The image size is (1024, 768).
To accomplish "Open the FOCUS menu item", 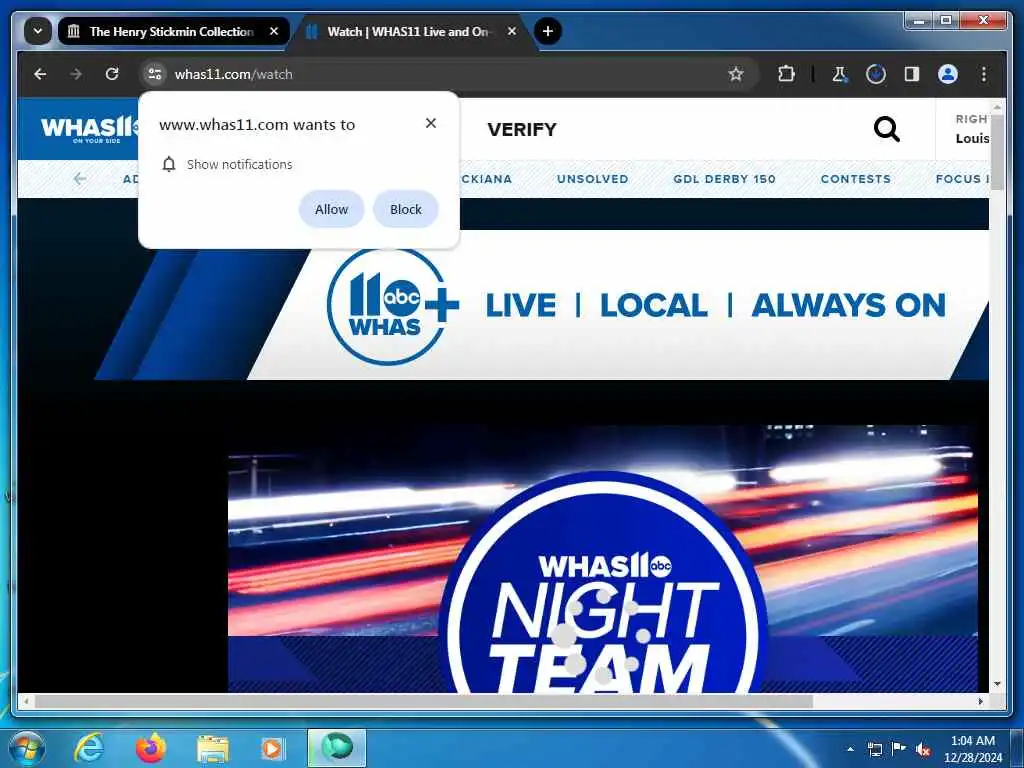I will [962, 179].
